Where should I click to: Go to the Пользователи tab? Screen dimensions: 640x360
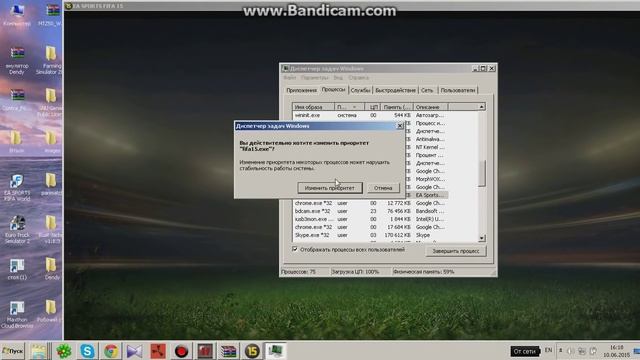tap(458, 90)
